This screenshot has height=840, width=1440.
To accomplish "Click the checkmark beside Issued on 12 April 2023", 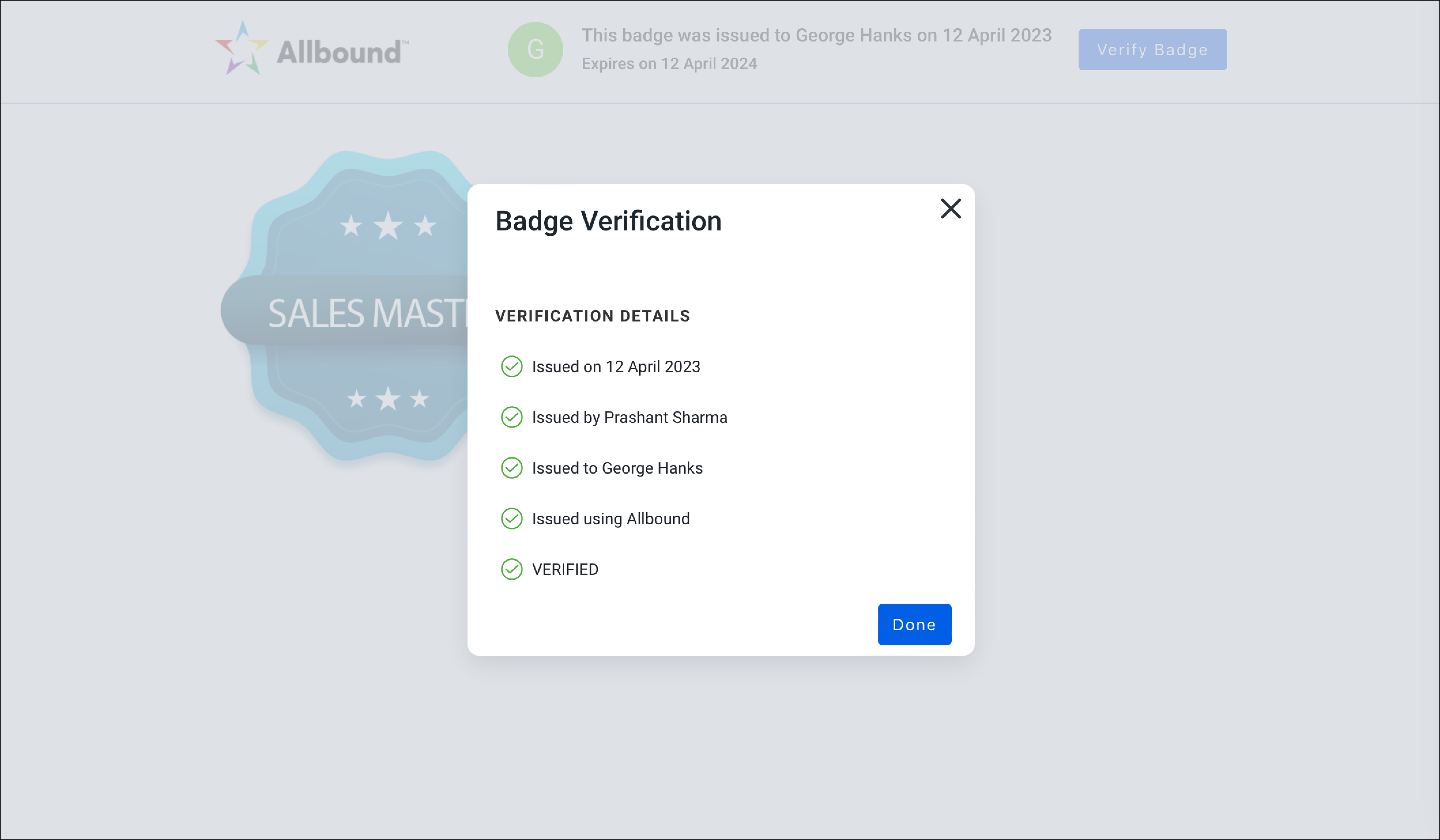I will (511, 367).
